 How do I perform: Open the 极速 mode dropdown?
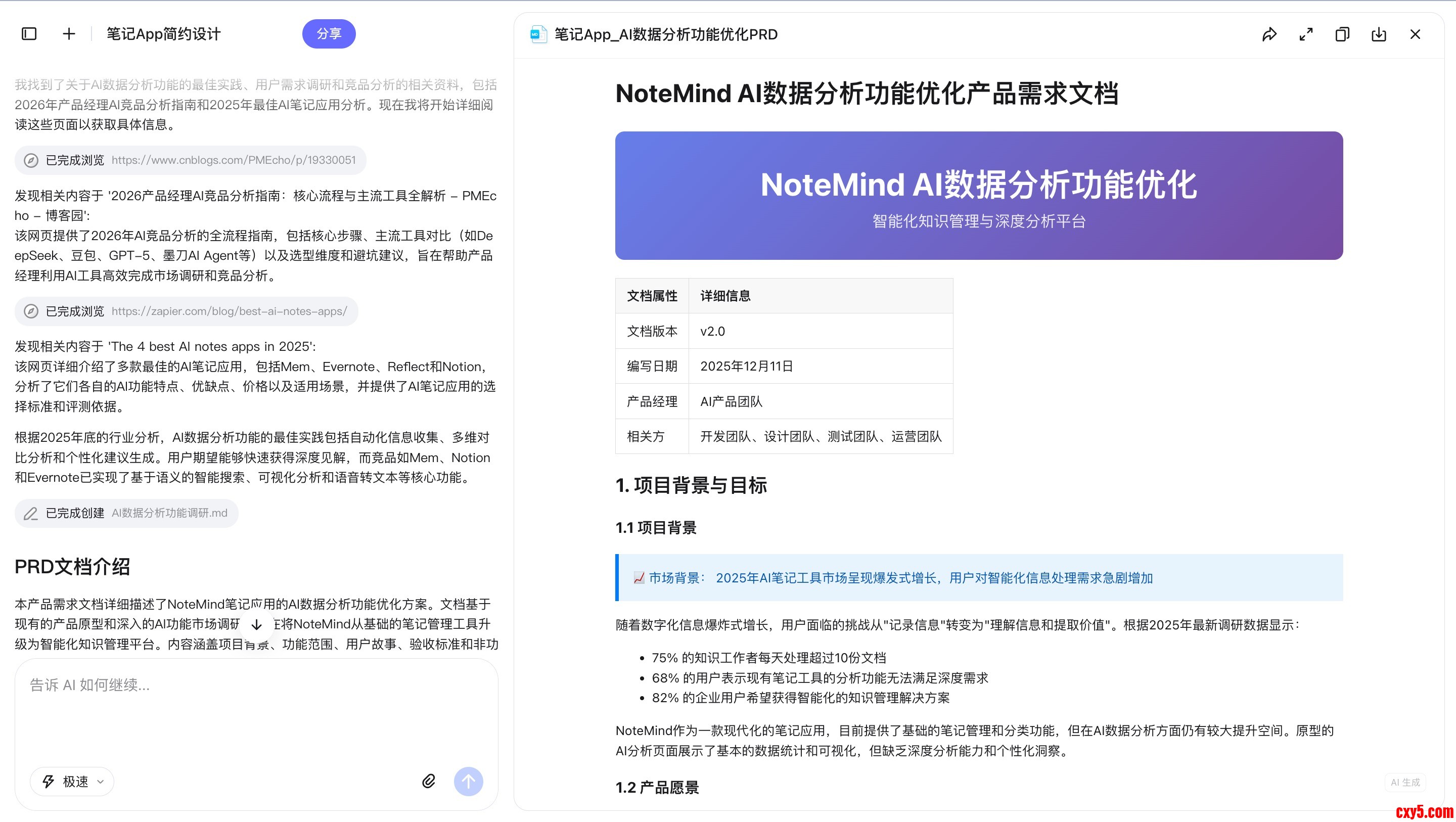point(72,781)
